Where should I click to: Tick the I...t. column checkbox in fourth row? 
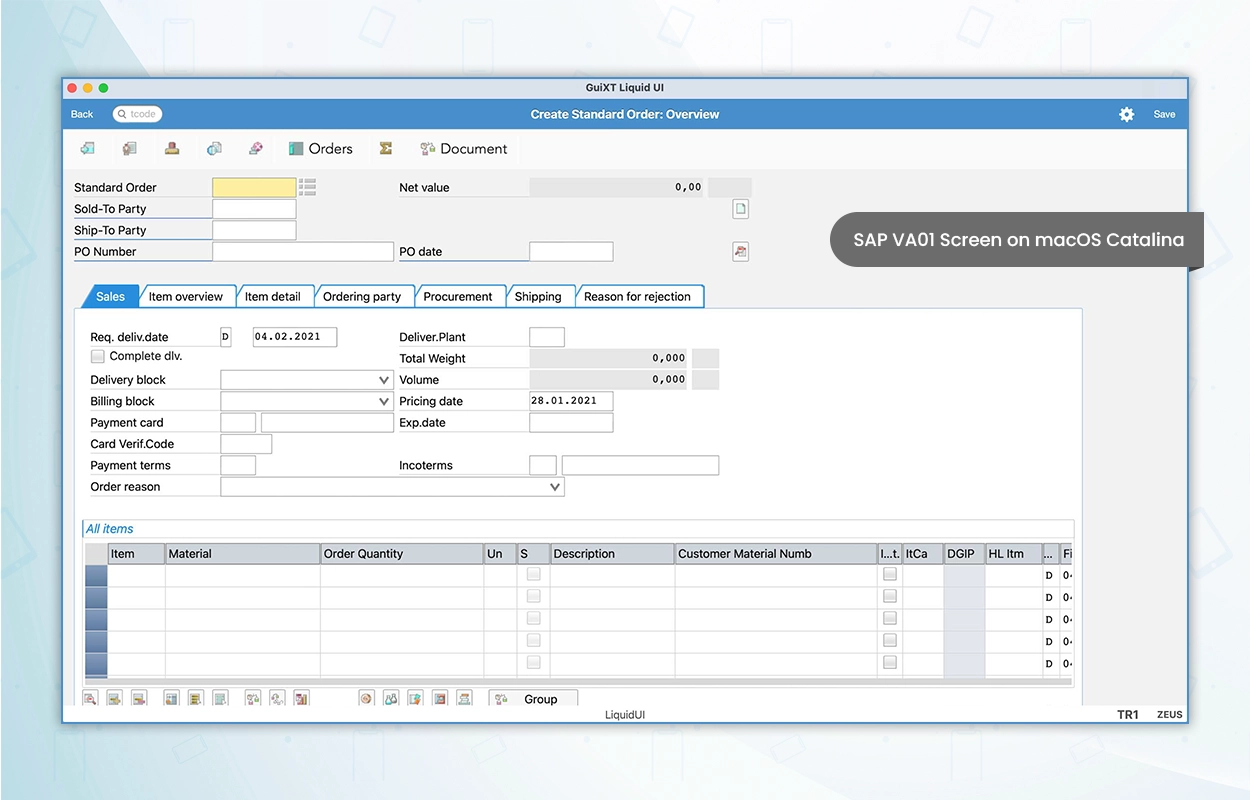pos(889,640)
